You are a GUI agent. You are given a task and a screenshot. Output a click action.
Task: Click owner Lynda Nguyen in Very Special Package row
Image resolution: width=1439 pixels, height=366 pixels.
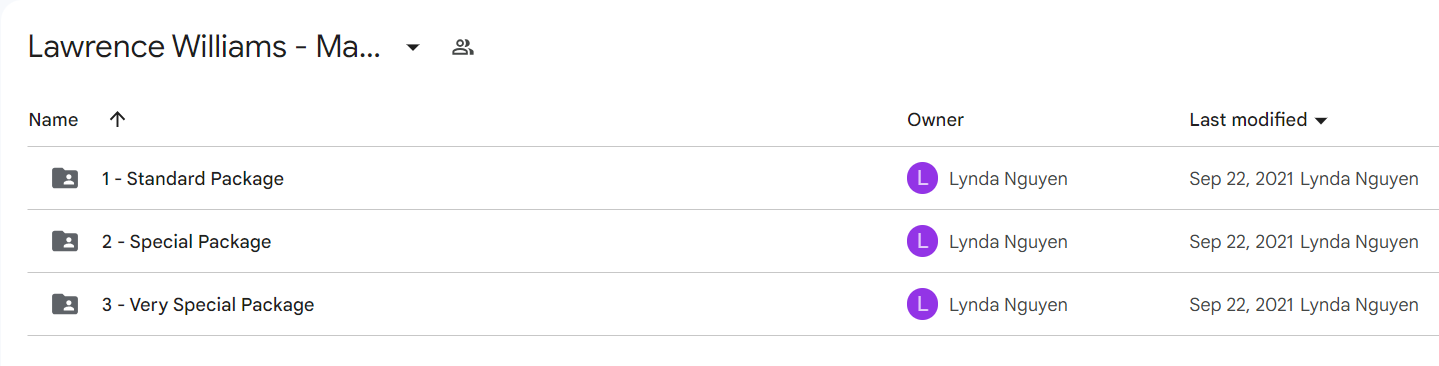(1008, 305)
